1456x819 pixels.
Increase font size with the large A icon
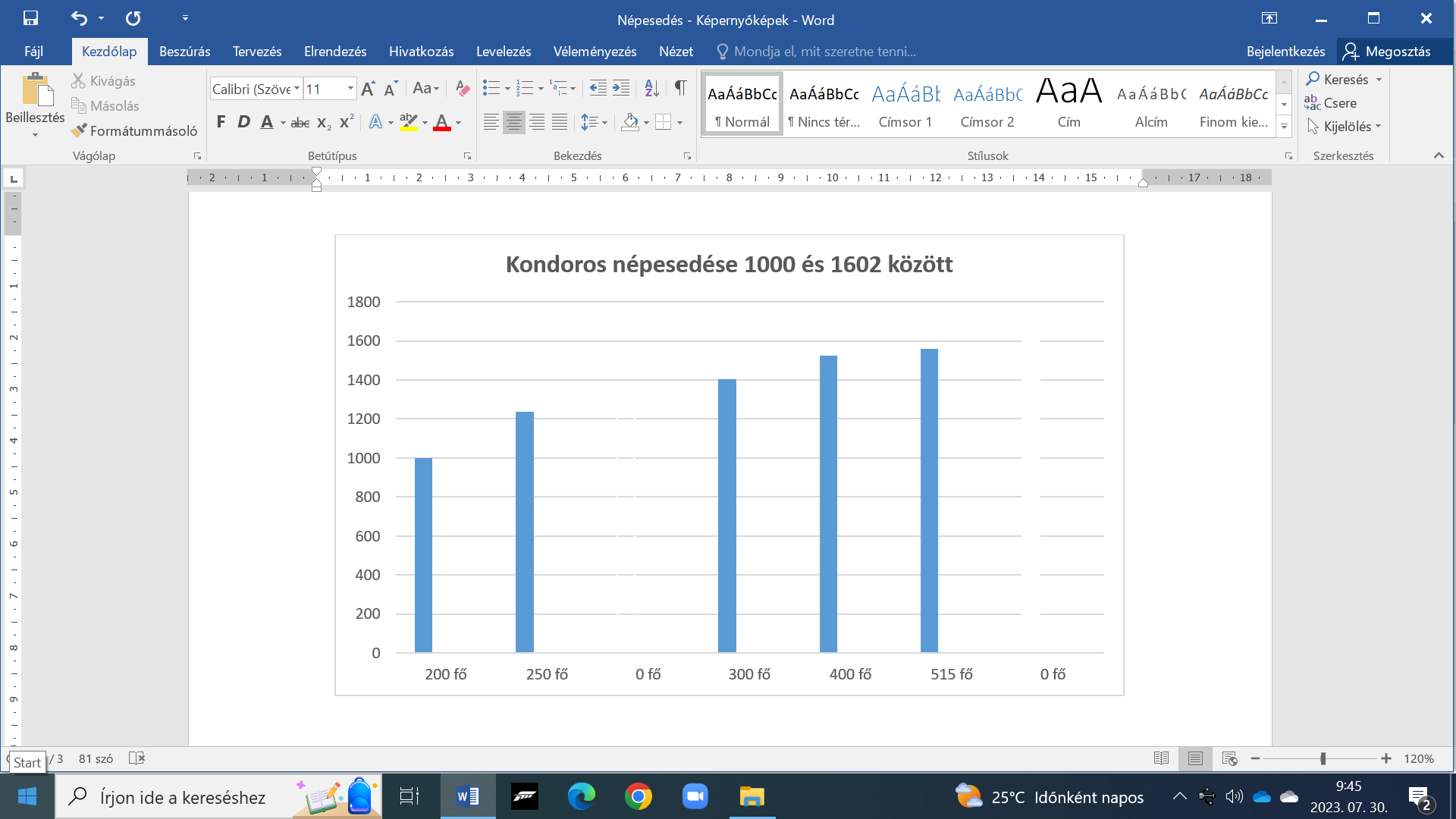[x=368, y=89]
